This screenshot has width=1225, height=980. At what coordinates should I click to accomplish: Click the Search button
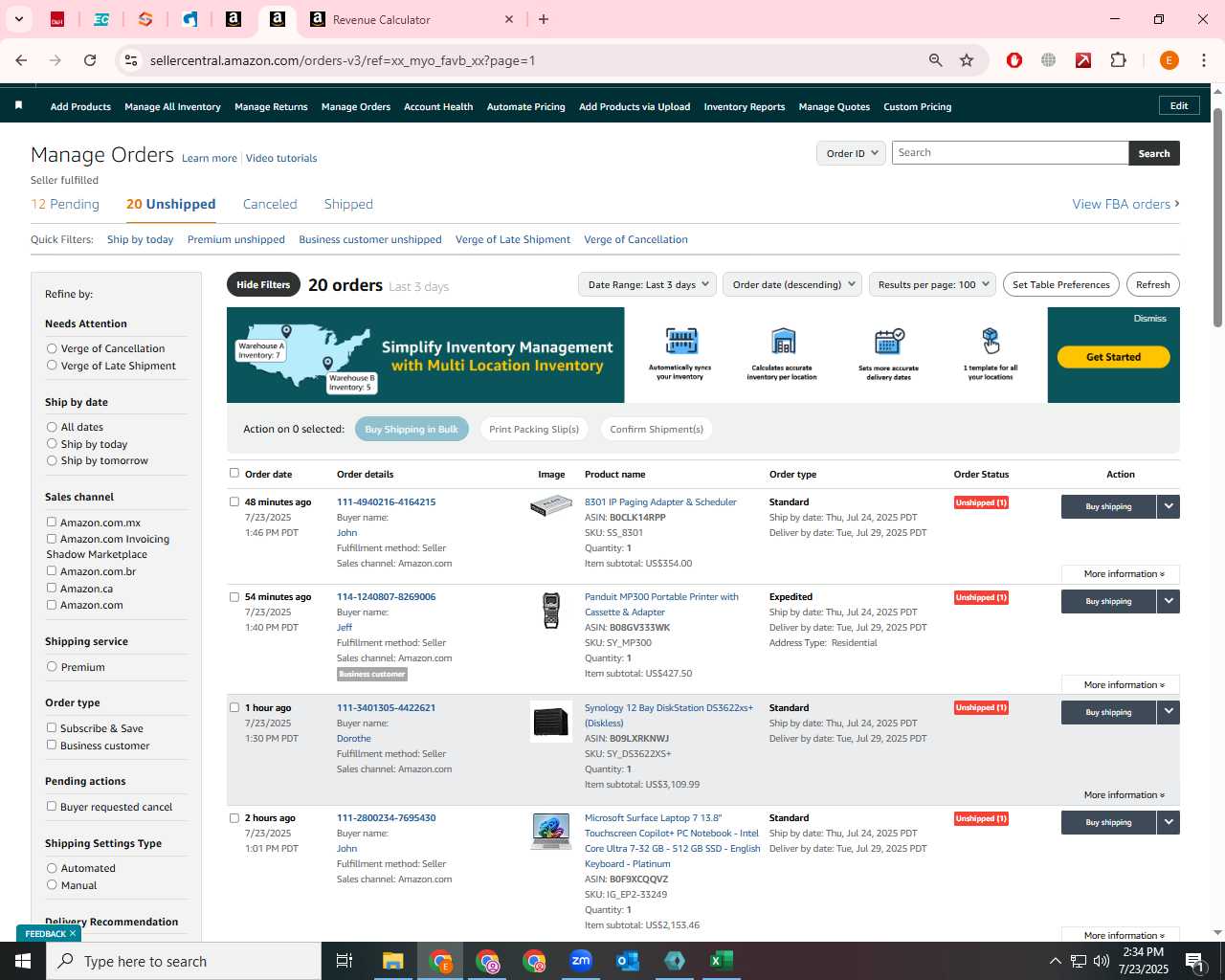pyautogui.click(x=1154, y=153)
